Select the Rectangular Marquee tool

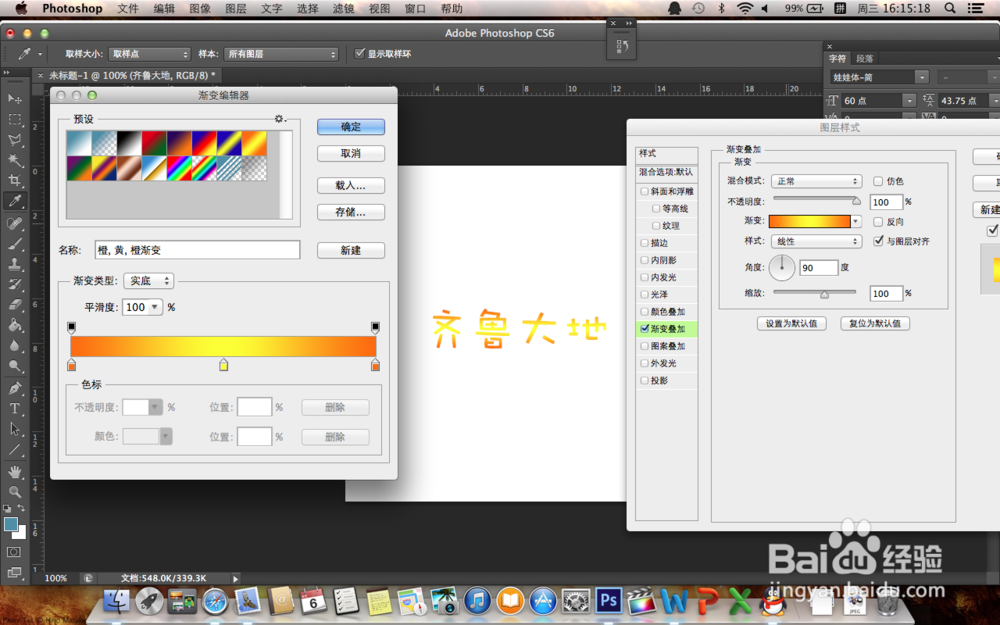pyautogui.click(x=14, y=119)
